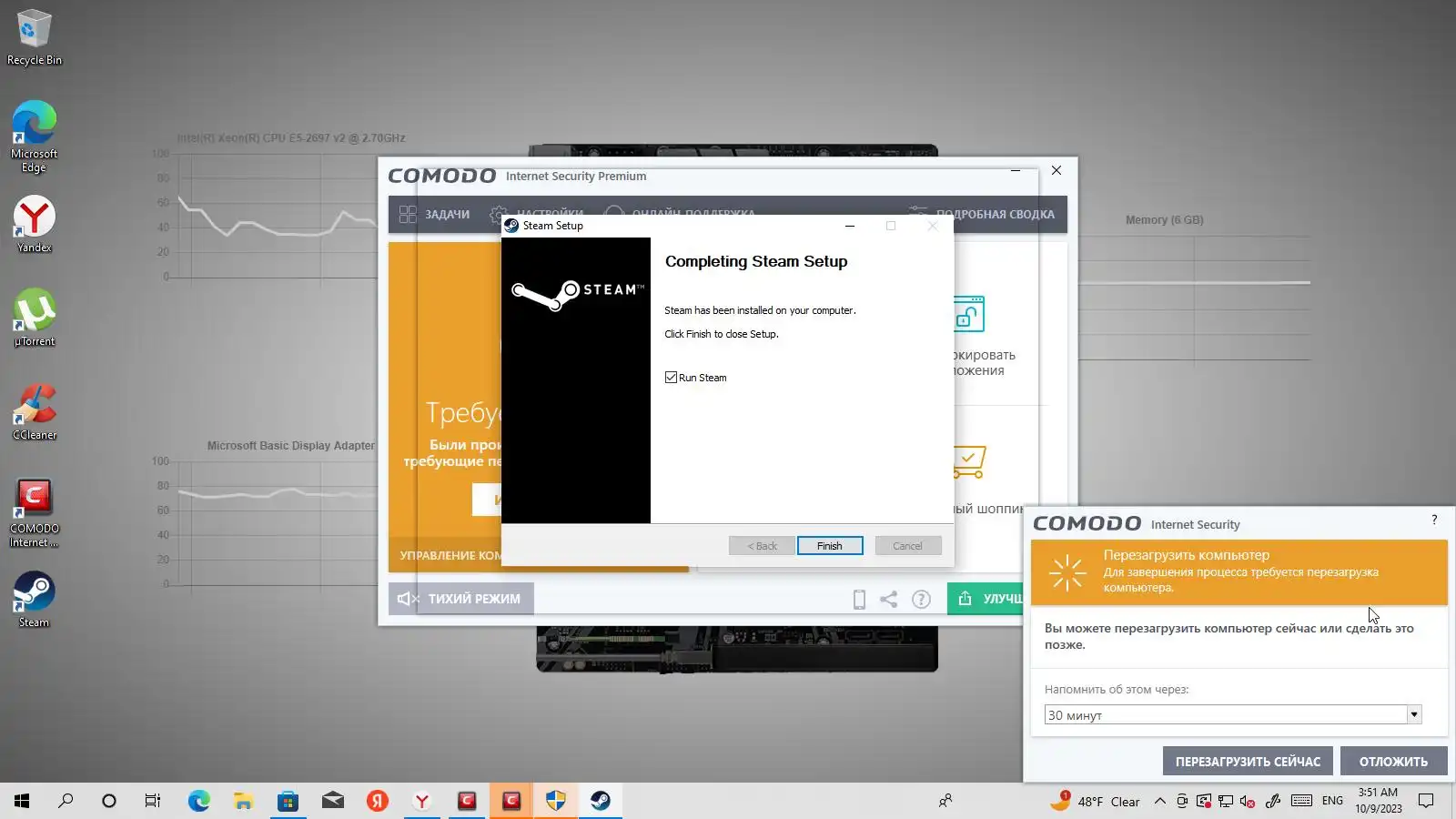
Task: Click the help circle icon in COMODO
Action: coord(921,599)
